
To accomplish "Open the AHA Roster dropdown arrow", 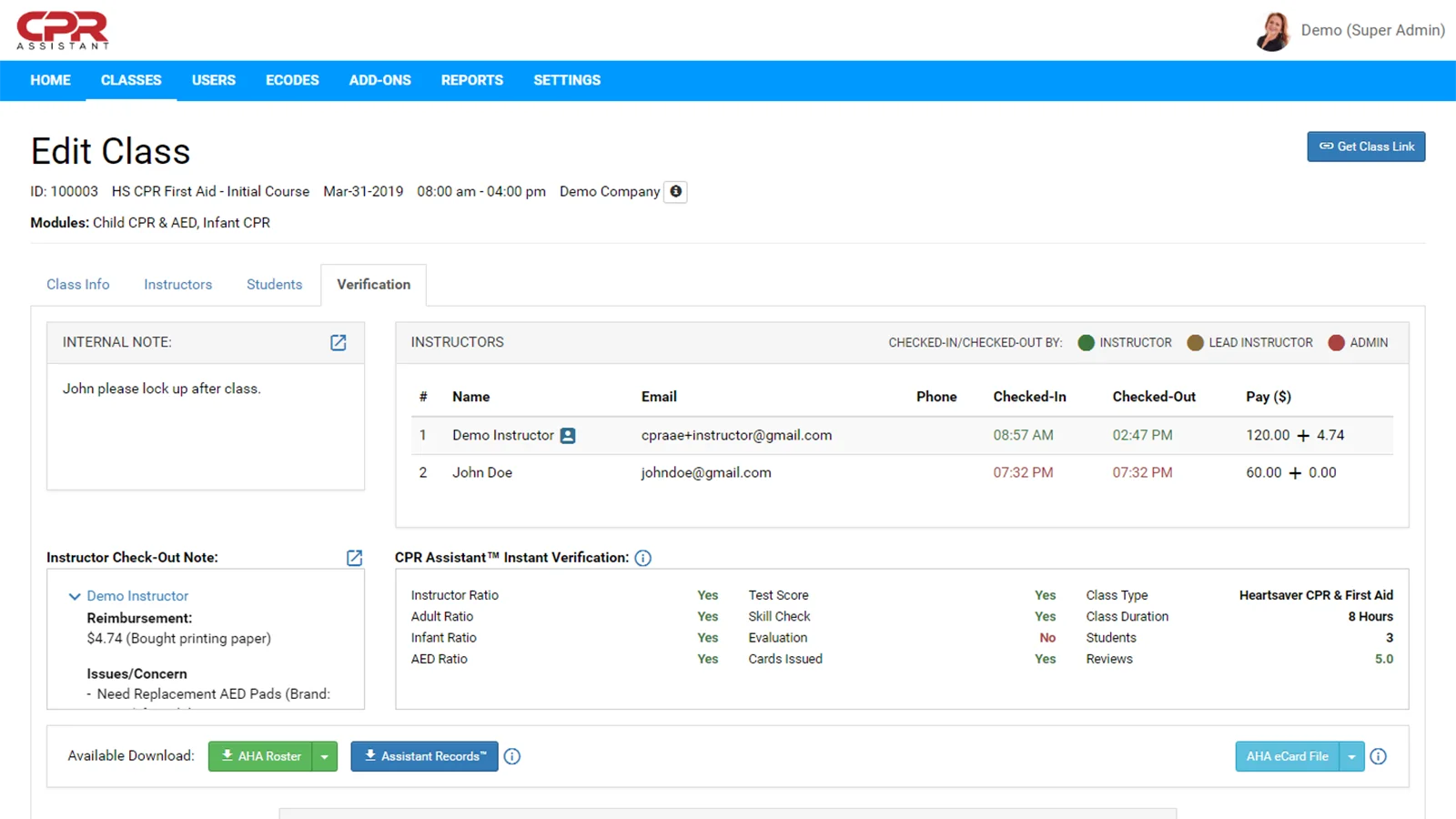I will coord(325,756).
